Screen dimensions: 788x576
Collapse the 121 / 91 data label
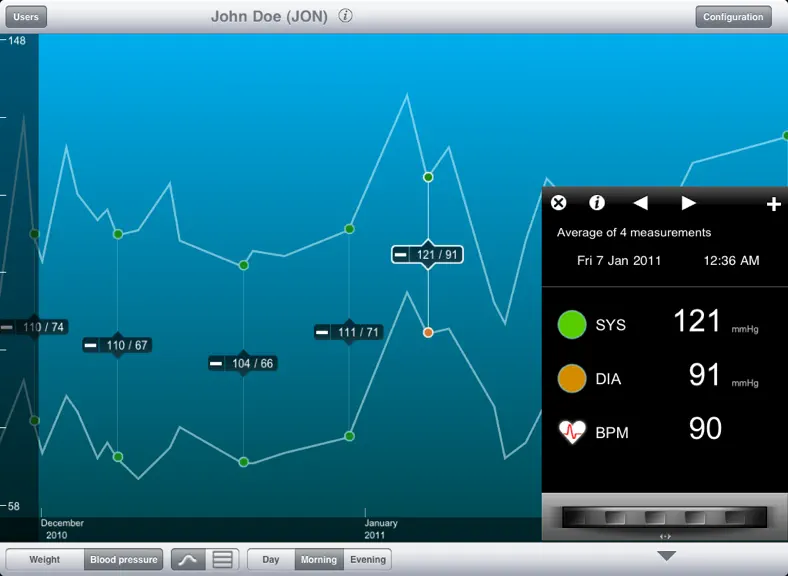pos(401,255)
